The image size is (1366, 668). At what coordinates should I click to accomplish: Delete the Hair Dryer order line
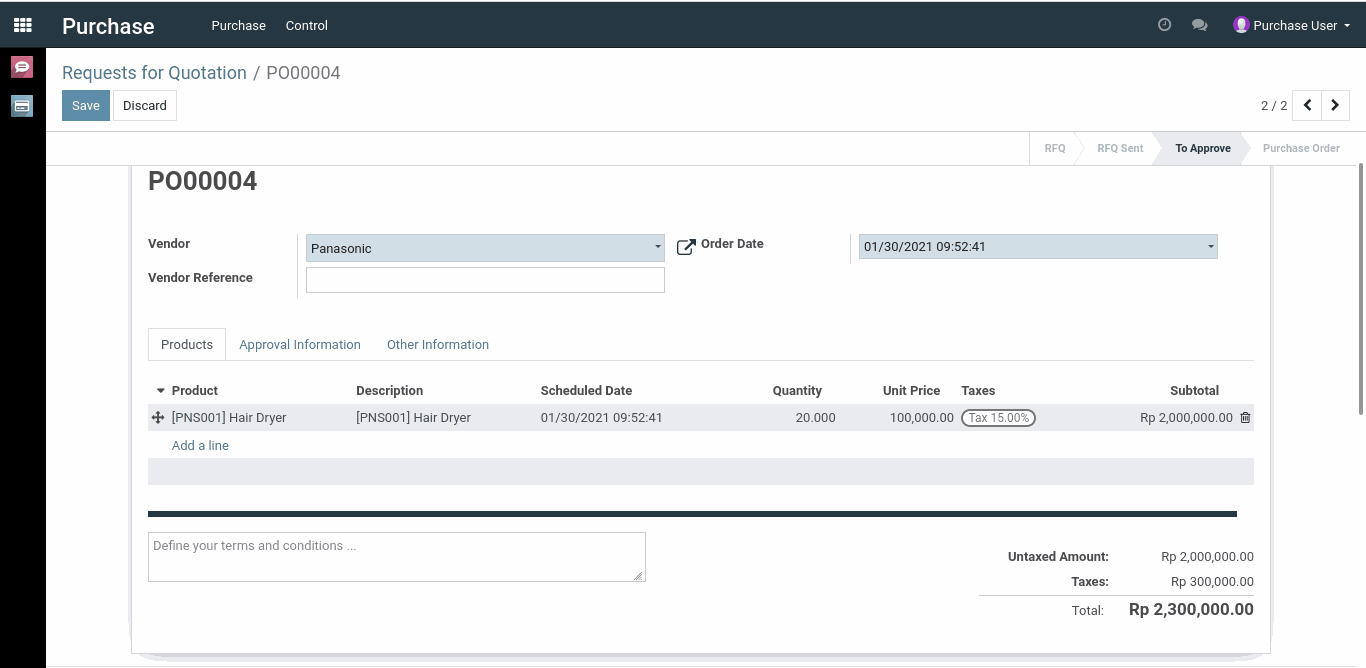[1245, 418]
